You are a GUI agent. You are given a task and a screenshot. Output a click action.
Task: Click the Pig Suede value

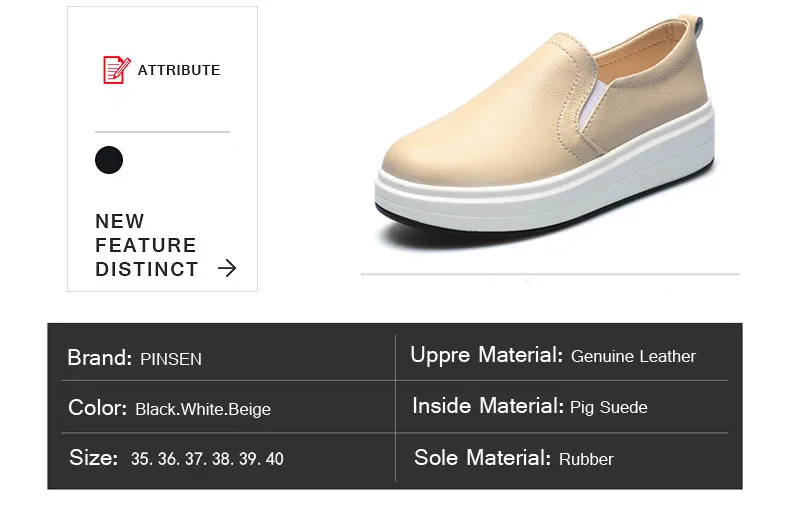(609, 407)
